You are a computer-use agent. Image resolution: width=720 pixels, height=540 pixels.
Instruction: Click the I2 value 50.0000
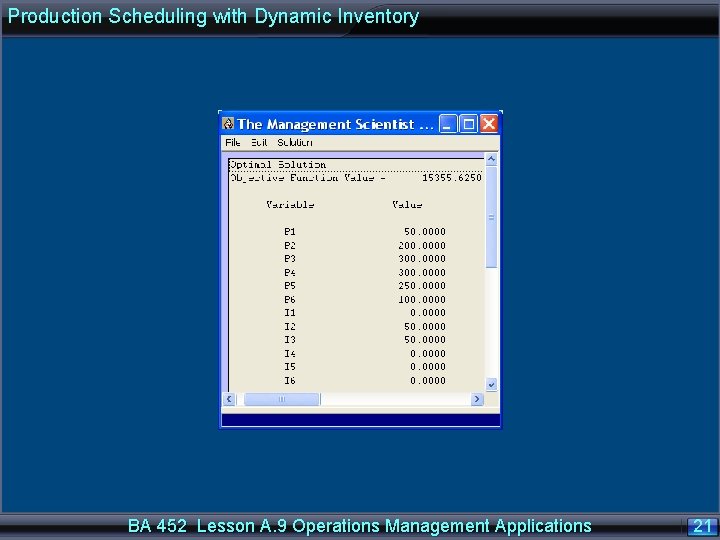click(x=425, y=326)
